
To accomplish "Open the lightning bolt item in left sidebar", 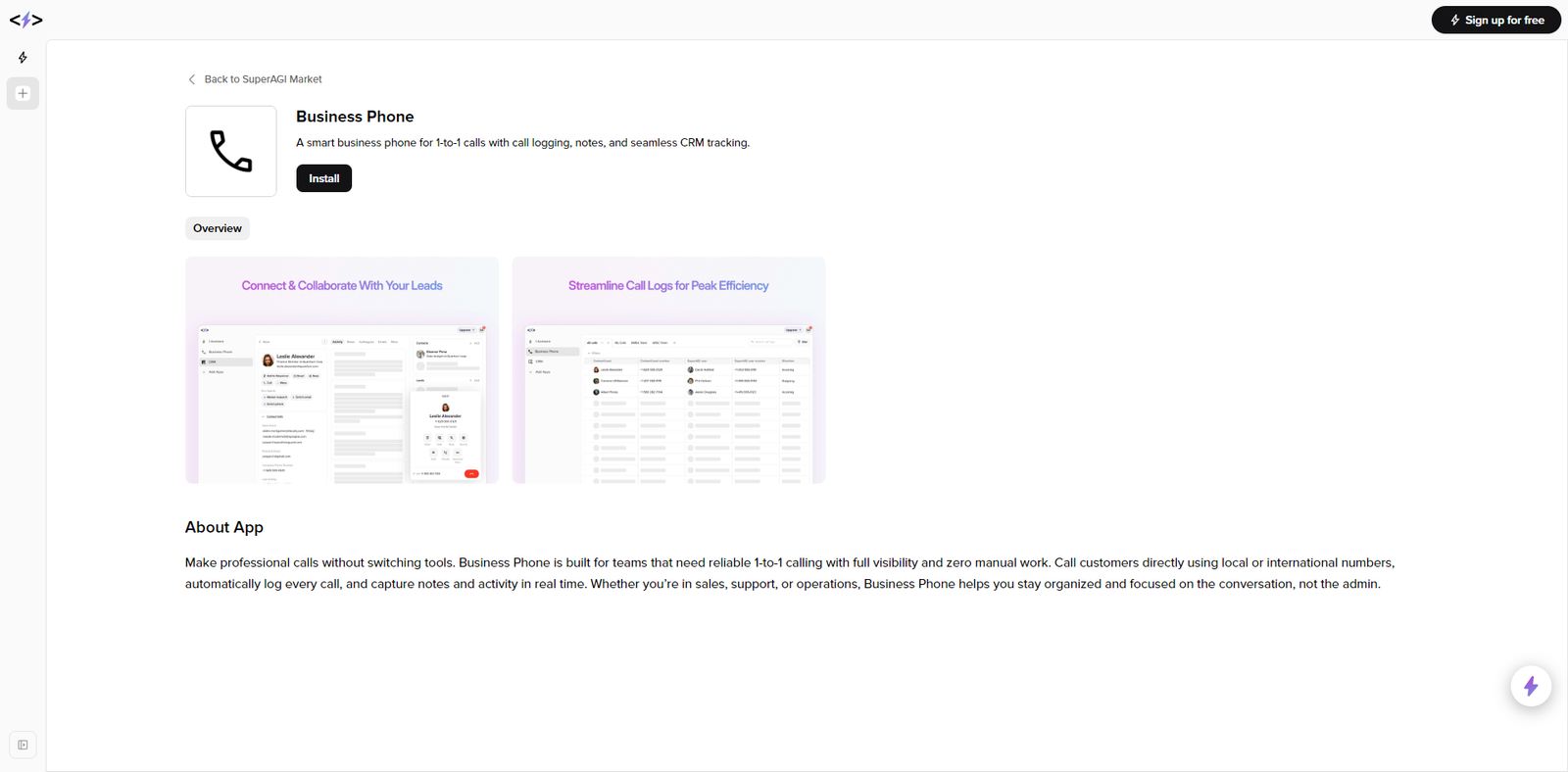I will (x=23, y=58).
